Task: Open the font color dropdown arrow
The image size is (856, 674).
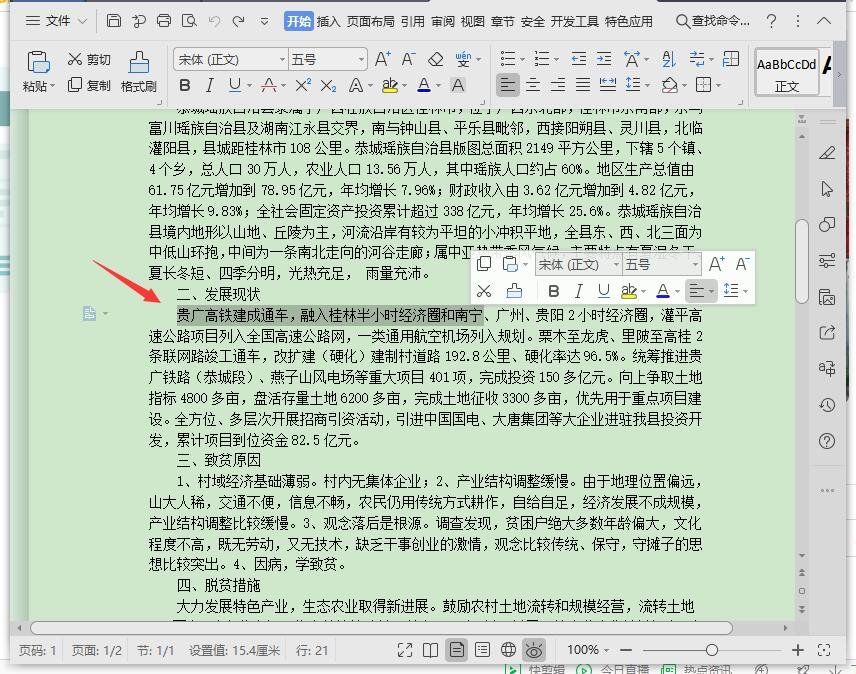Action: (x=440, y=88)
